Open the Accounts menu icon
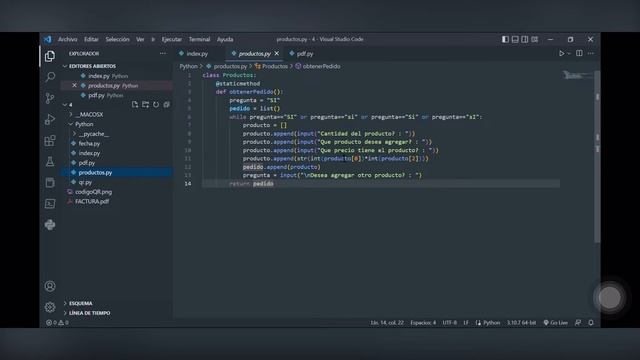640x360 pixels. [50, 286]
